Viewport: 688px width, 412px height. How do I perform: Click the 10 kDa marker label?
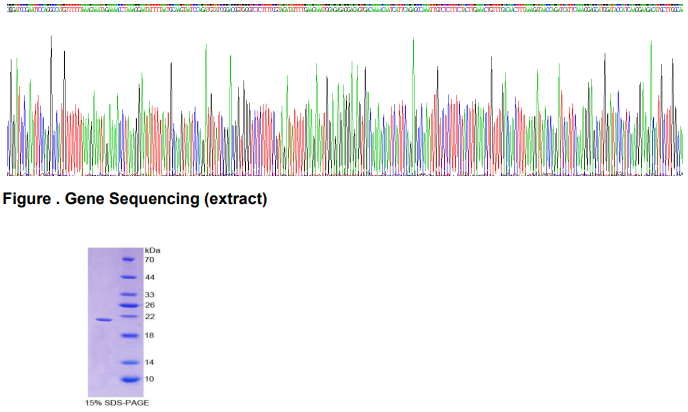[x=150, y=379]
